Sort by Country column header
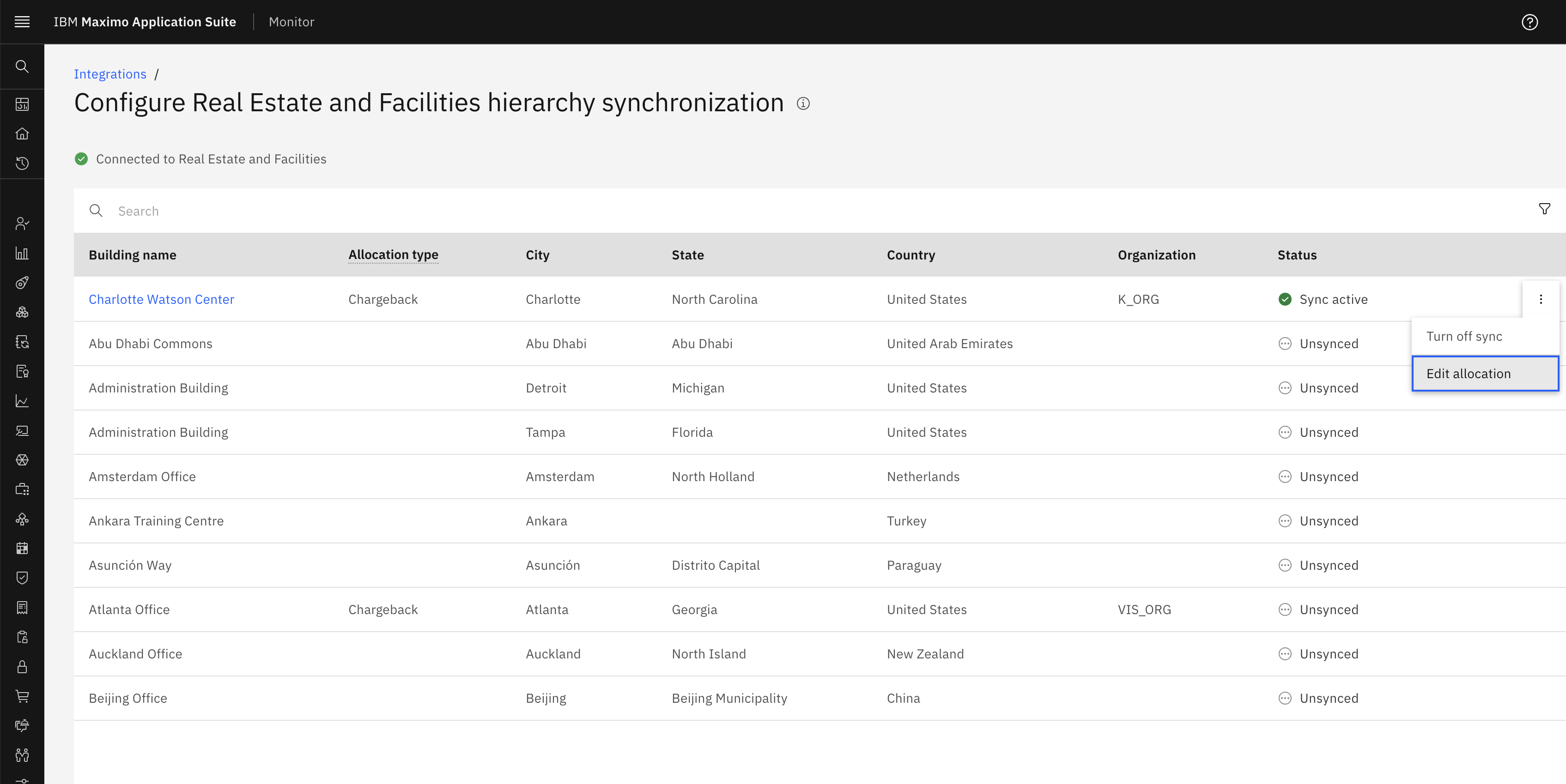Image resolution: width=1566 pixels, height=784 pixels. pyautogui.click(x=910, y=255)
